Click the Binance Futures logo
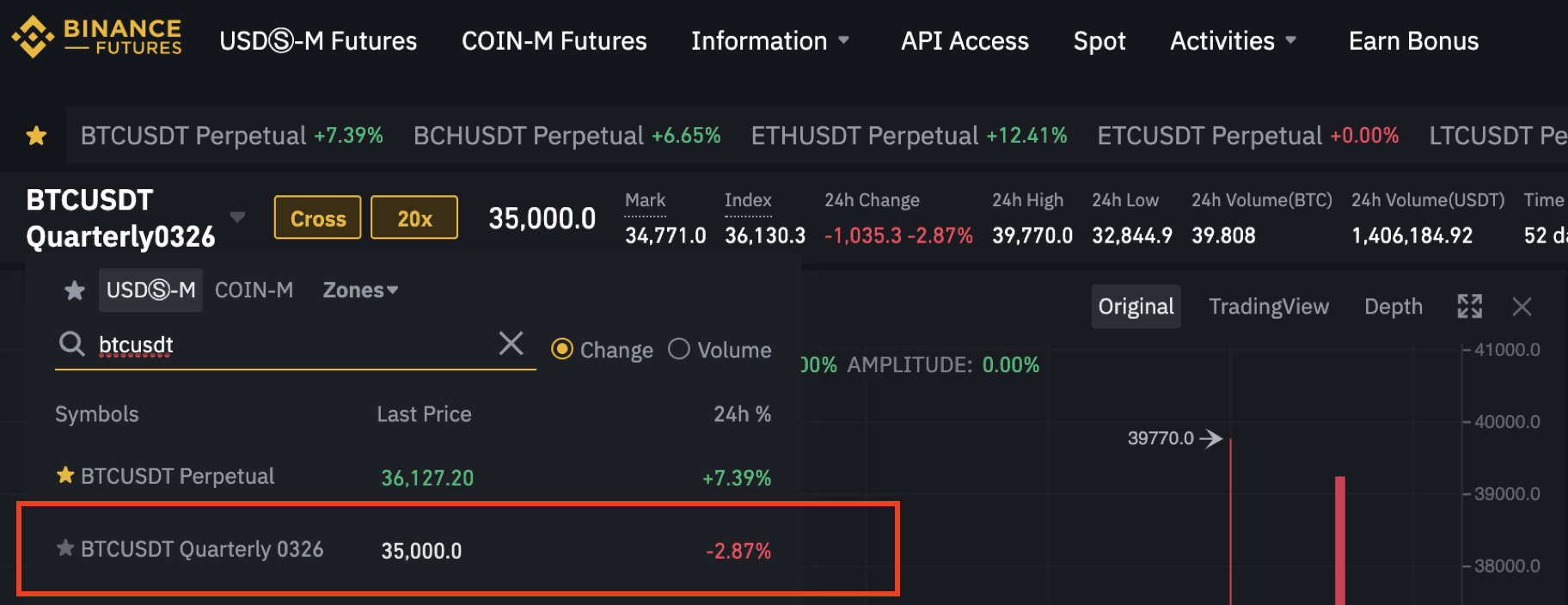 click(96, 37)
